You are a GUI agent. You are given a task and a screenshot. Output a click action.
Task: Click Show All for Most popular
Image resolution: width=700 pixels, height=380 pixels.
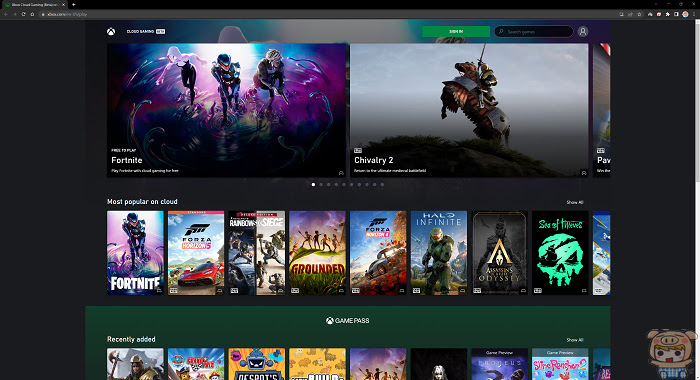pyautogui.click(x=575, y=202)
